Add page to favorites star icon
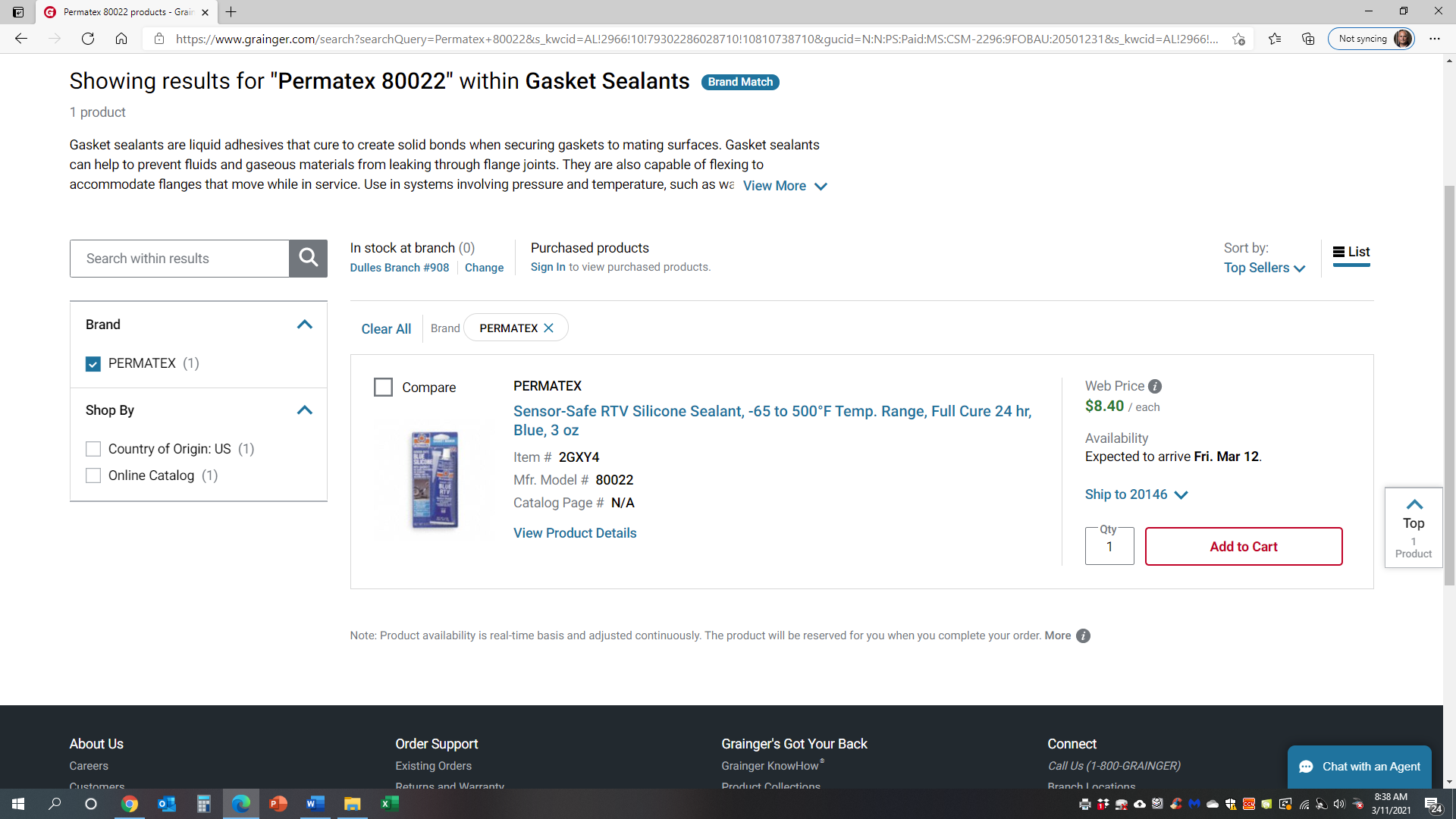 (x=1238, y=39)
